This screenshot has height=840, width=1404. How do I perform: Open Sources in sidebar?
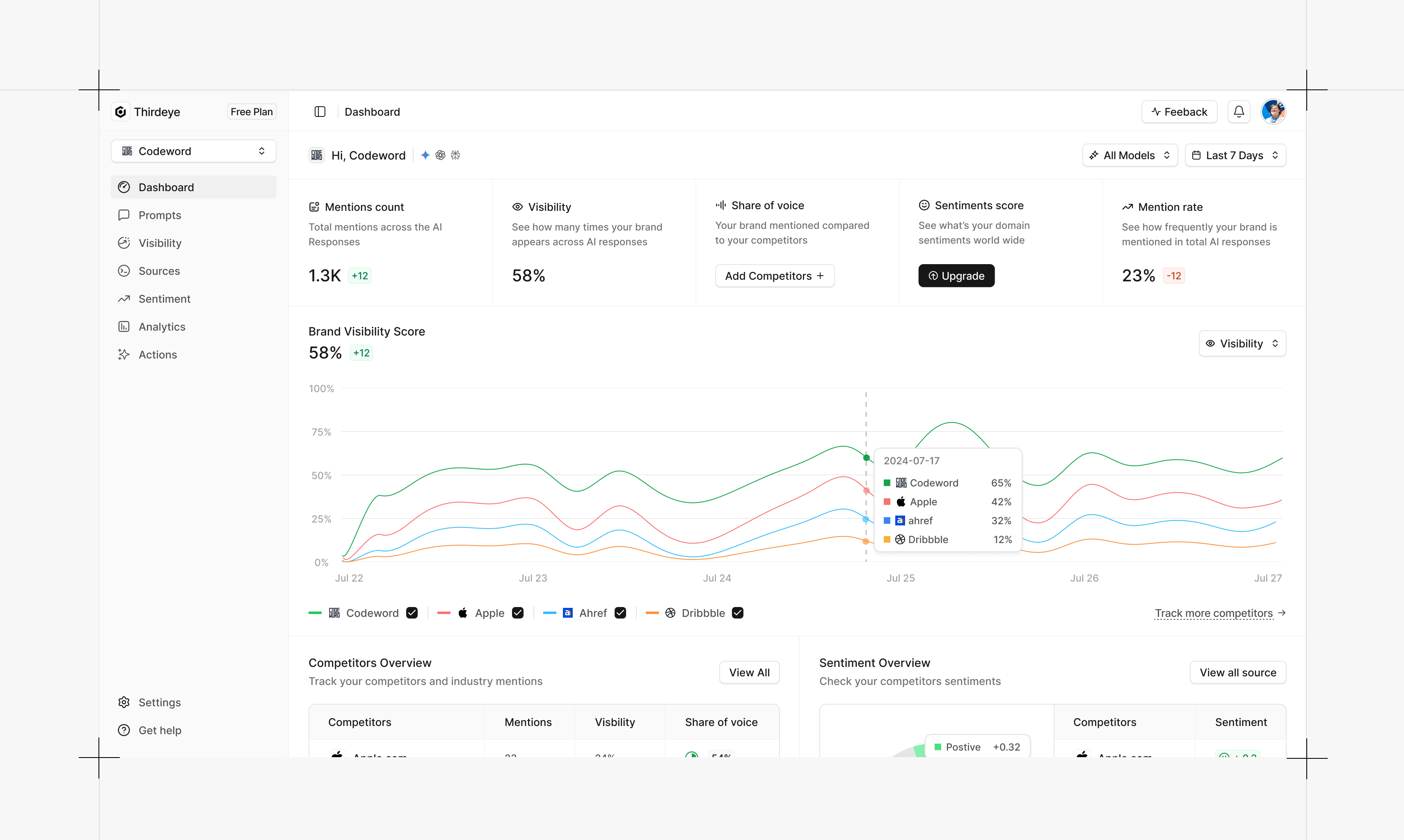point(193,271)
